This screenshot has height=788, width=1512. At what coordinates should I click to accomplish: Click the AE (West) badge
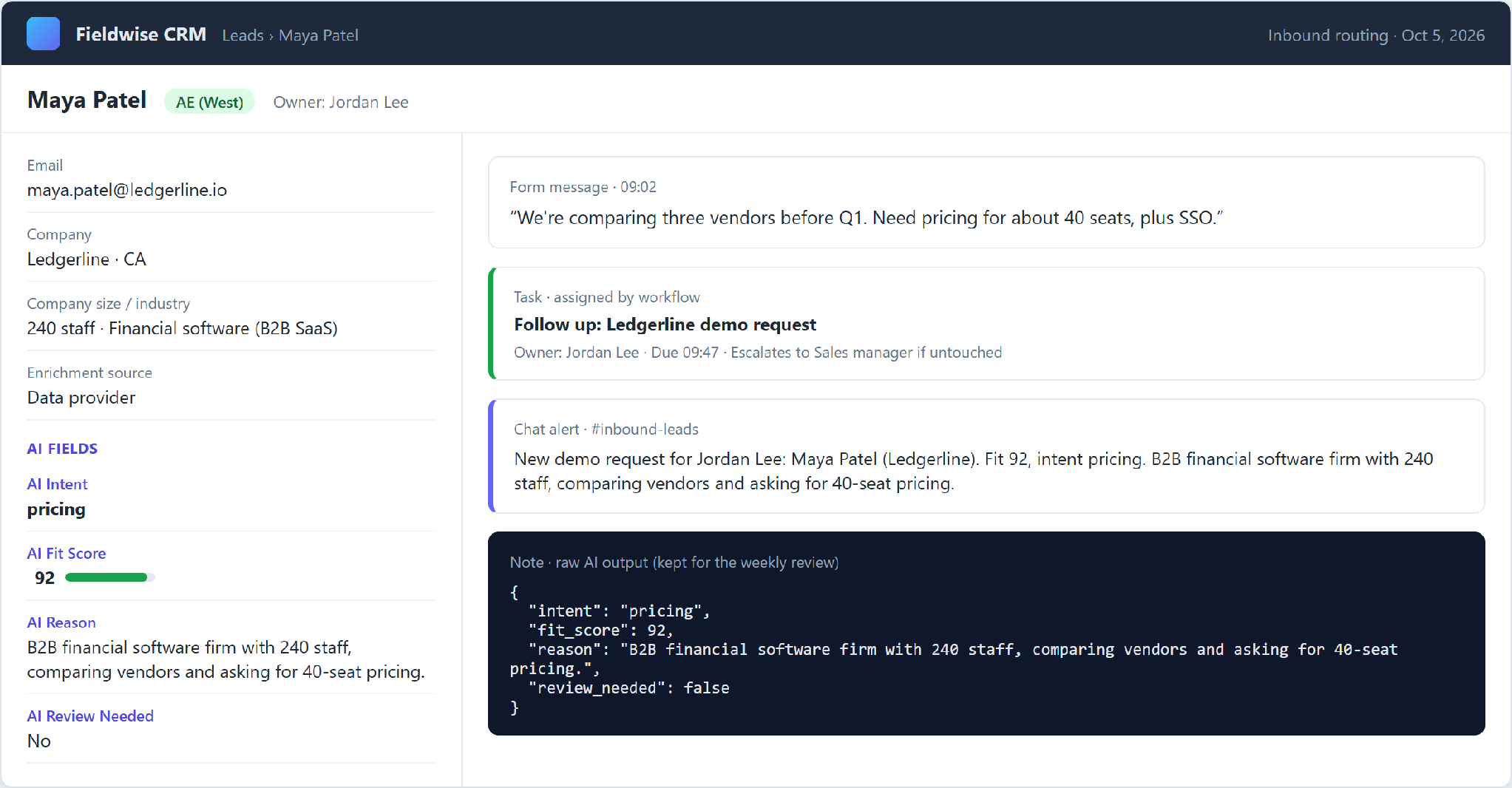point(209,102)
